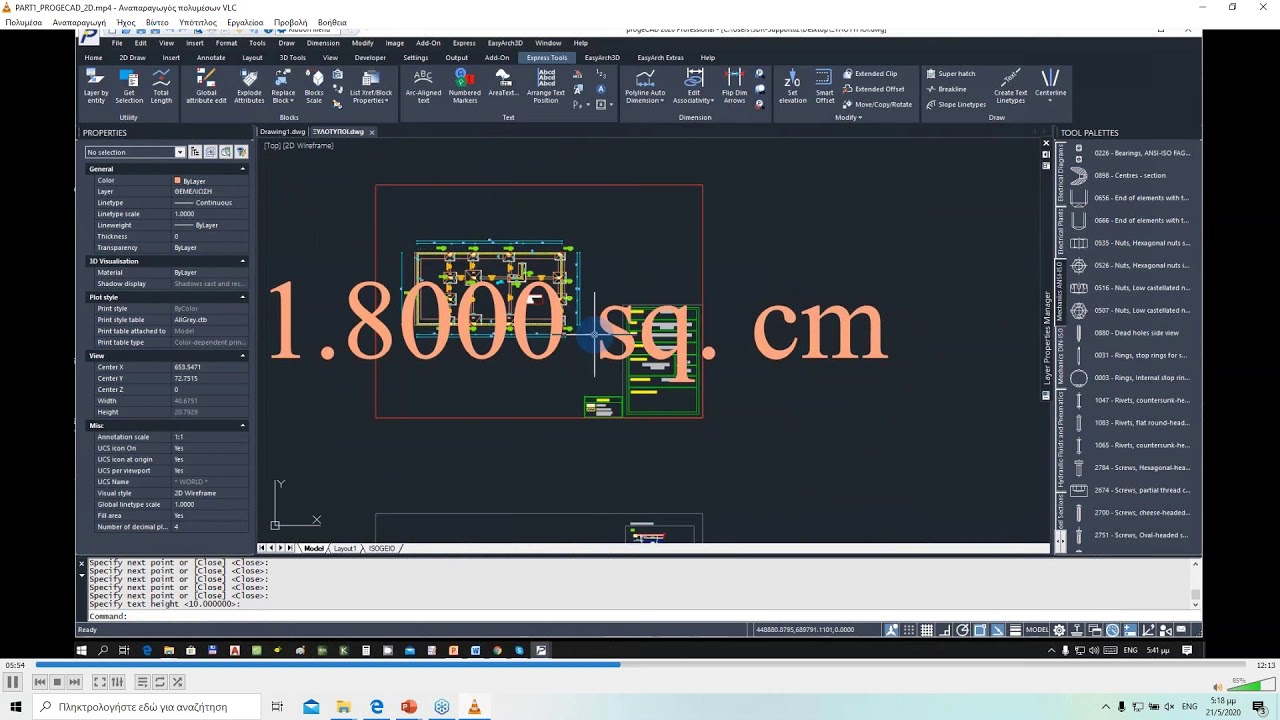Switch to the Drawing1.dwg tab
1280x720 pixels.
click(x=282, y=132)
